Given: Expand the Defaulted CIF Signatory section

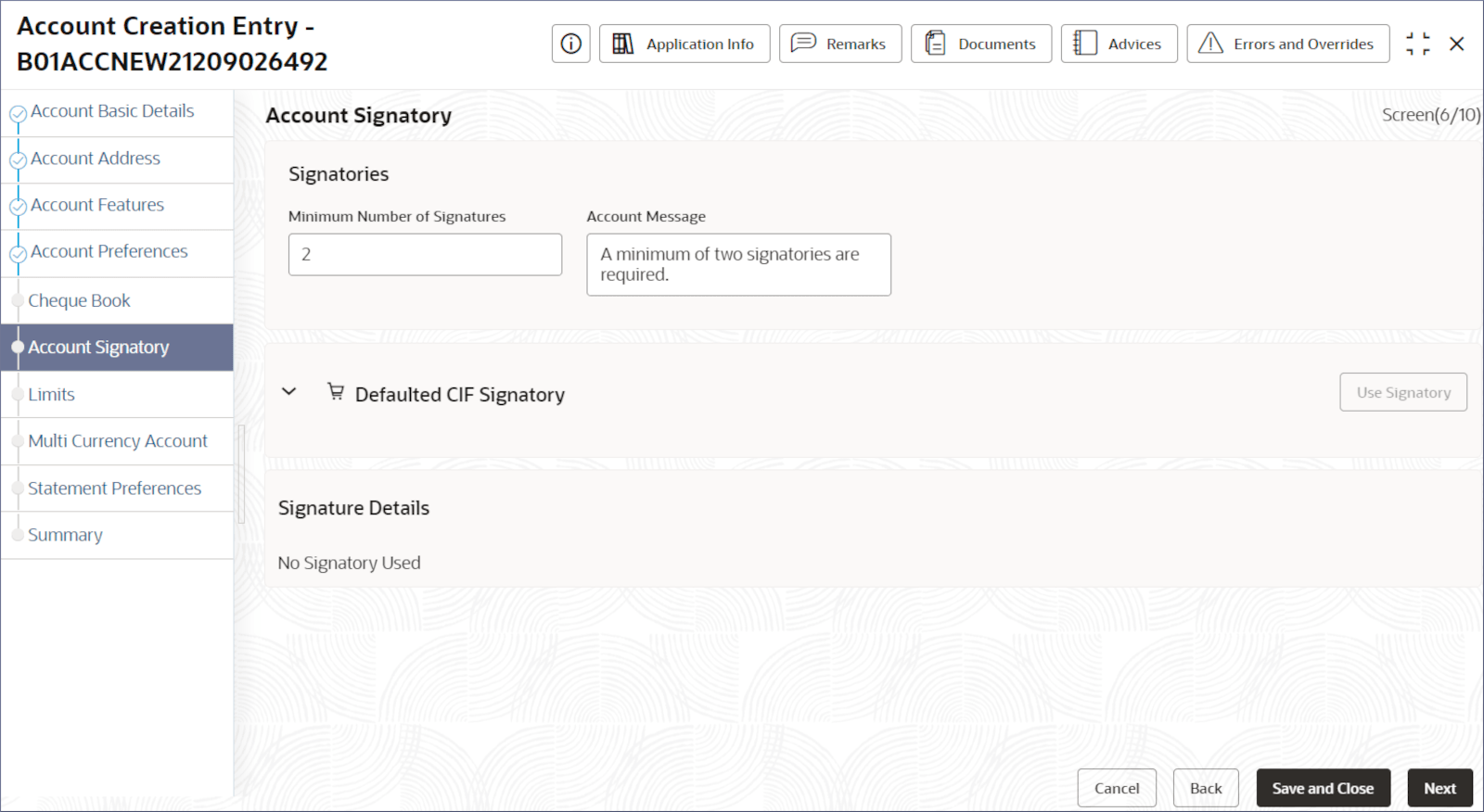Looking at the screenshot, I should click(289, 392).
